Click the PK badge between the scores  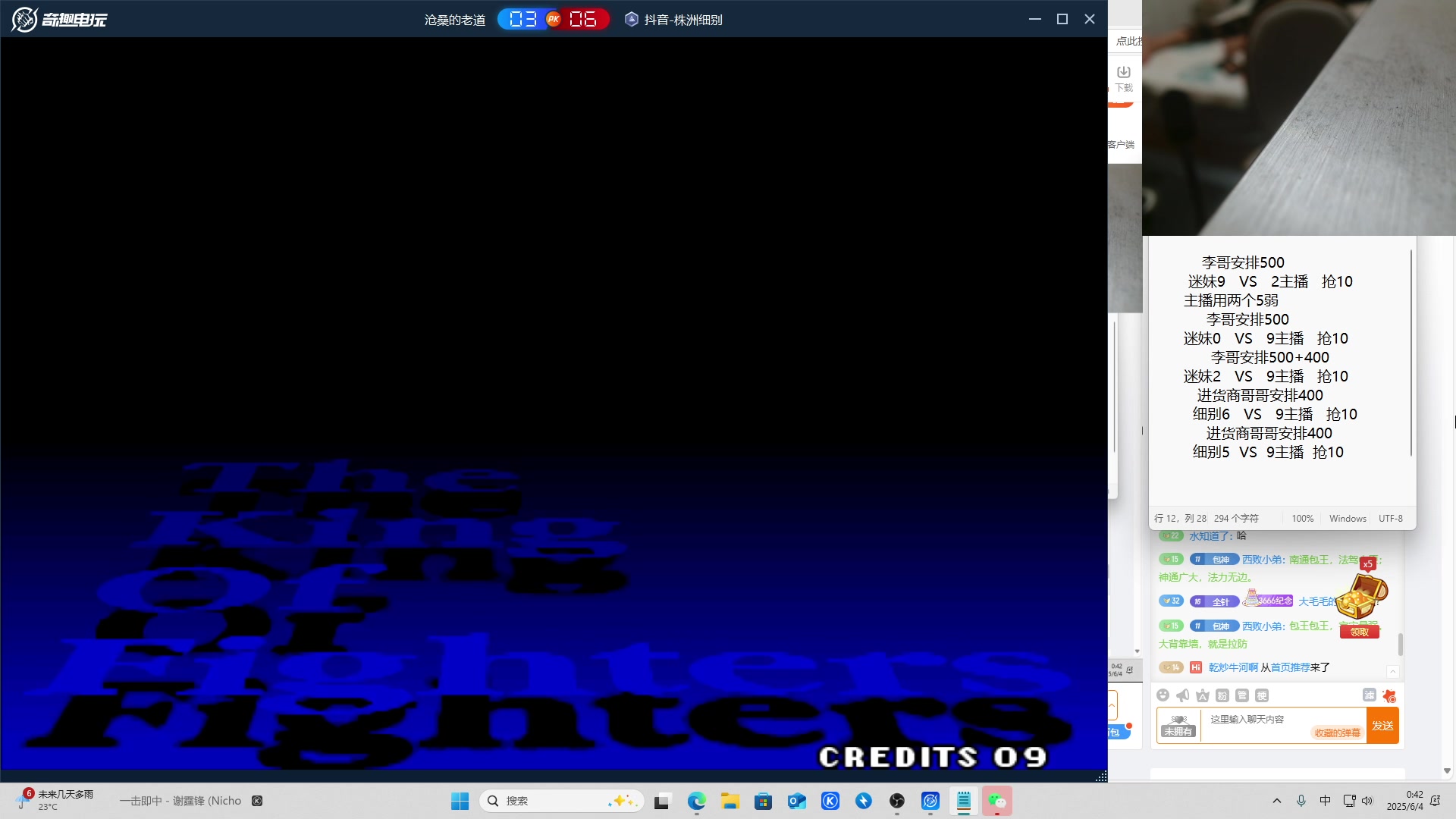(554, 19)
